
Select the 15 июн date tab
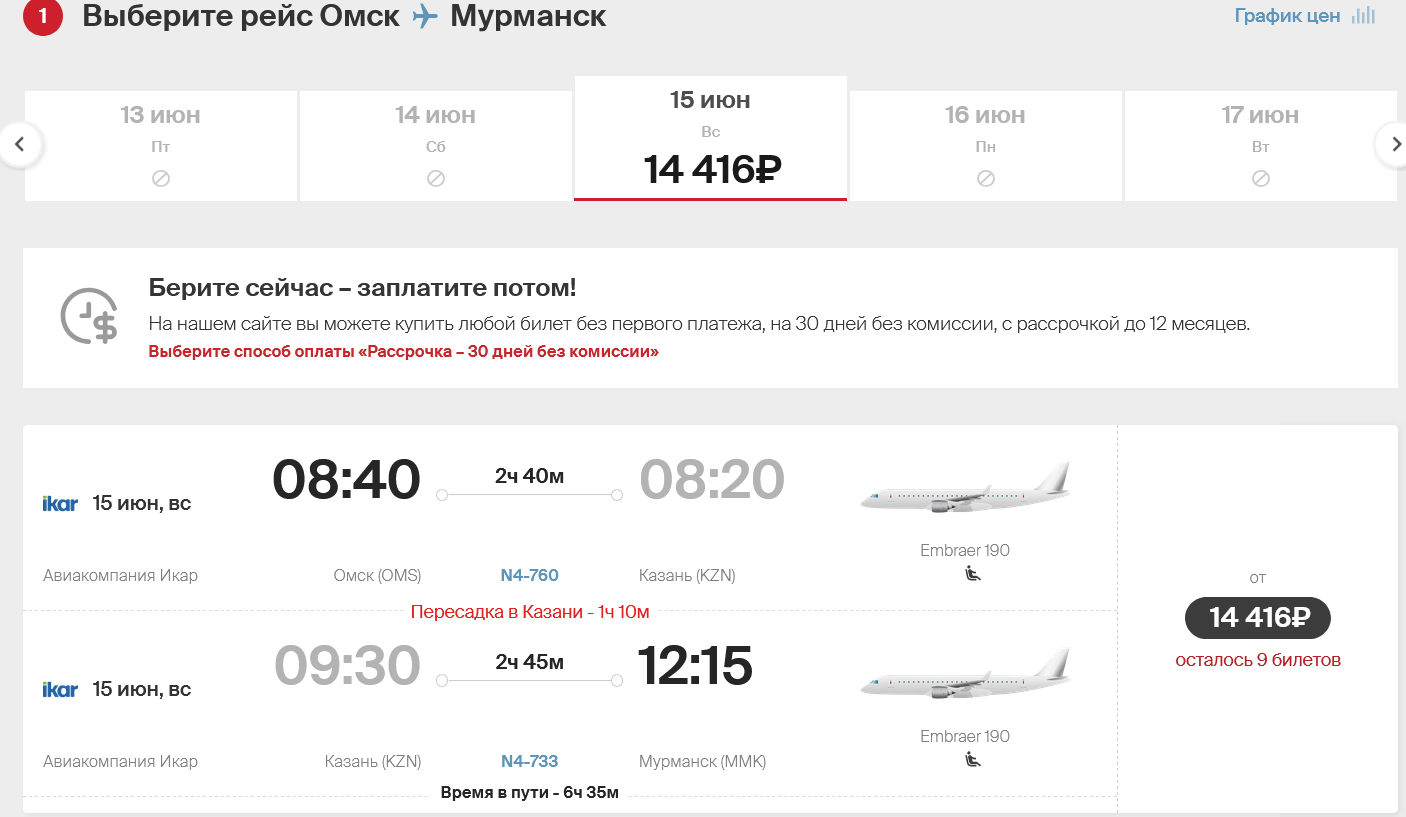[x=710, y=138]
